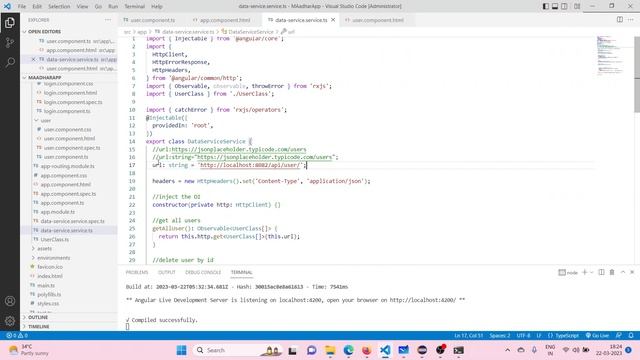Change the UTF-8 encoding in status bar

click(x=523, y=336)
